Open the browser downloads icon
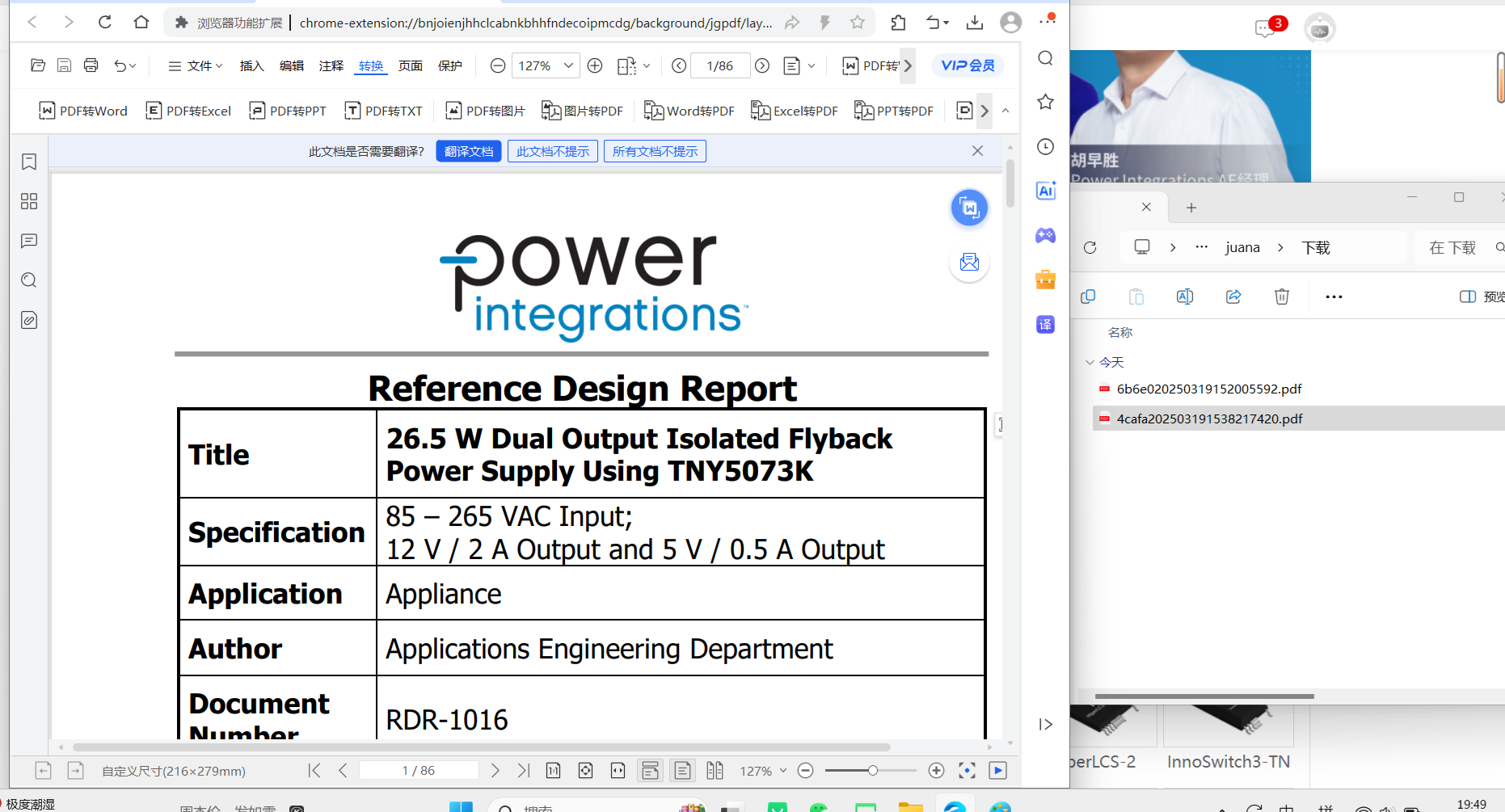The height and width of the screenshot is (812, 1505). pyautogui.click(x=975, y=23)
